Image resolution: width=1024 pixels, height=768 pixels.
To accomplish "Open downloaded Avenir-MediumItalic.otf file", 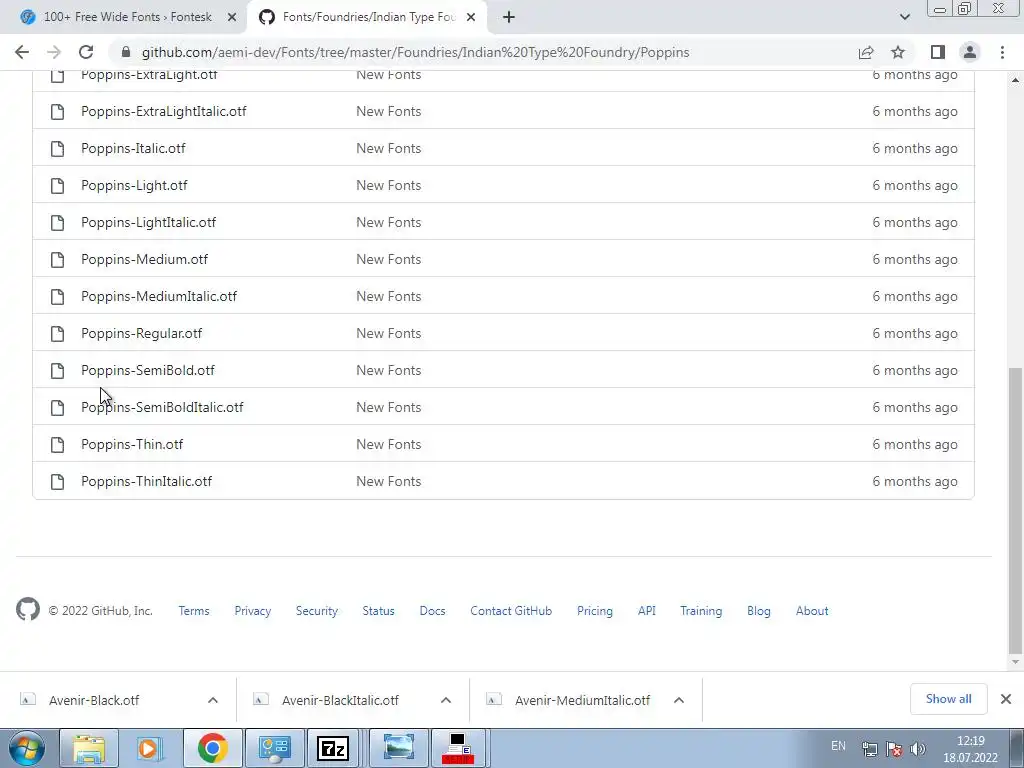I will coord(582,700).
